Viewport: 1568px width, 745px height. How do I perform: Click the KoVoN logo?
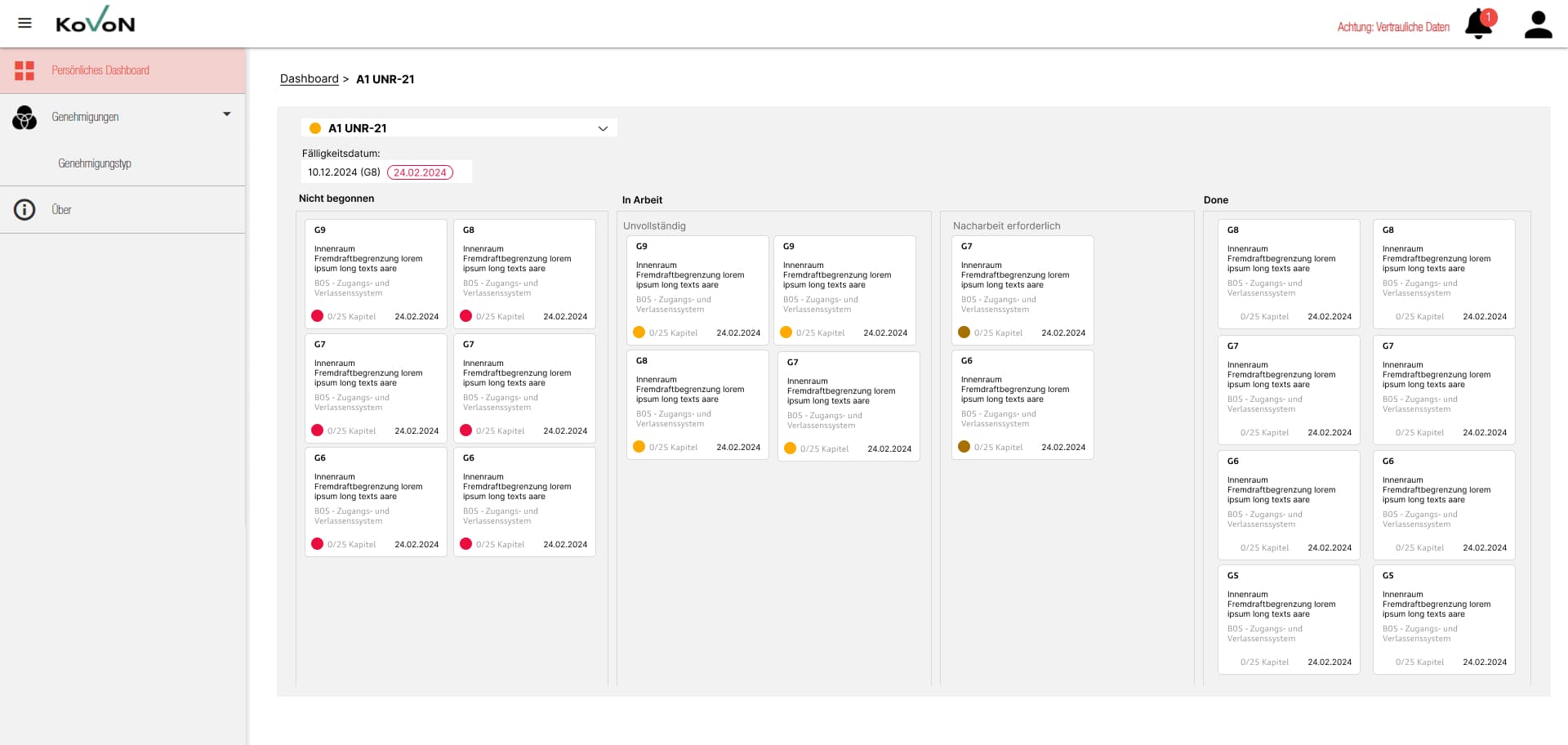click(95, 20)
